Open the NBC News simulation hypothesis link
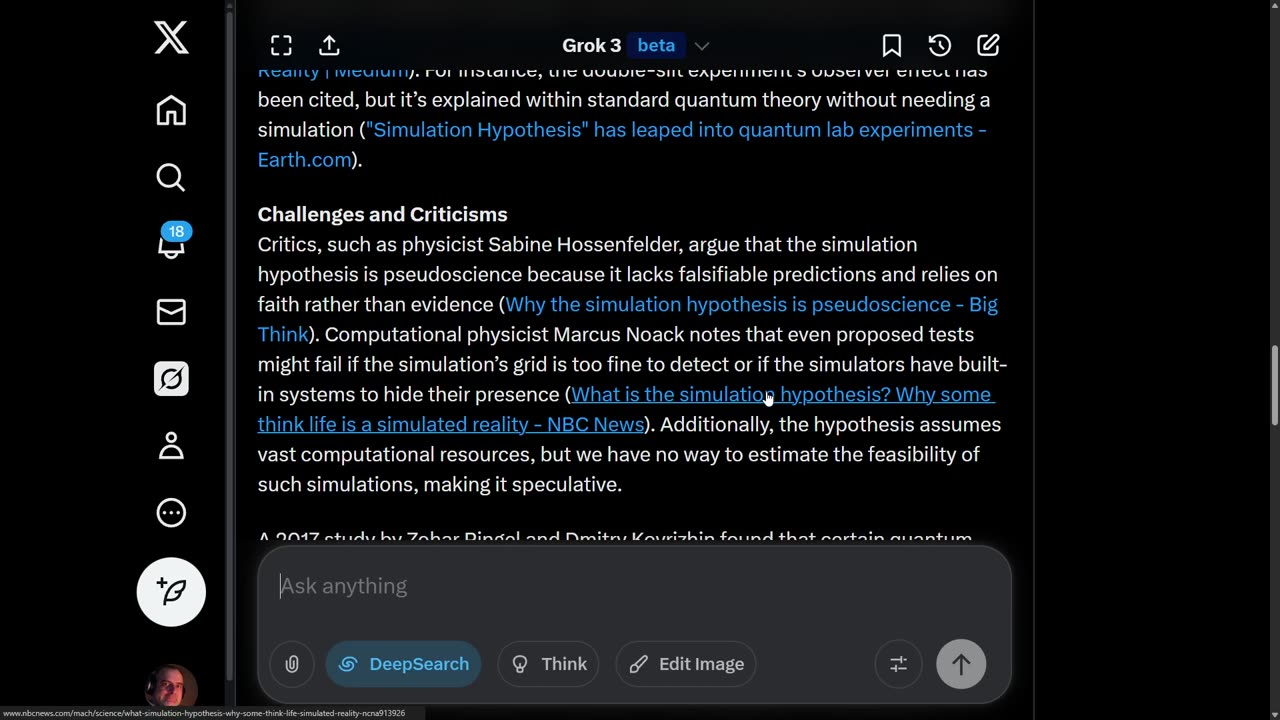1280x720 pixels. (x=626, y=409)
